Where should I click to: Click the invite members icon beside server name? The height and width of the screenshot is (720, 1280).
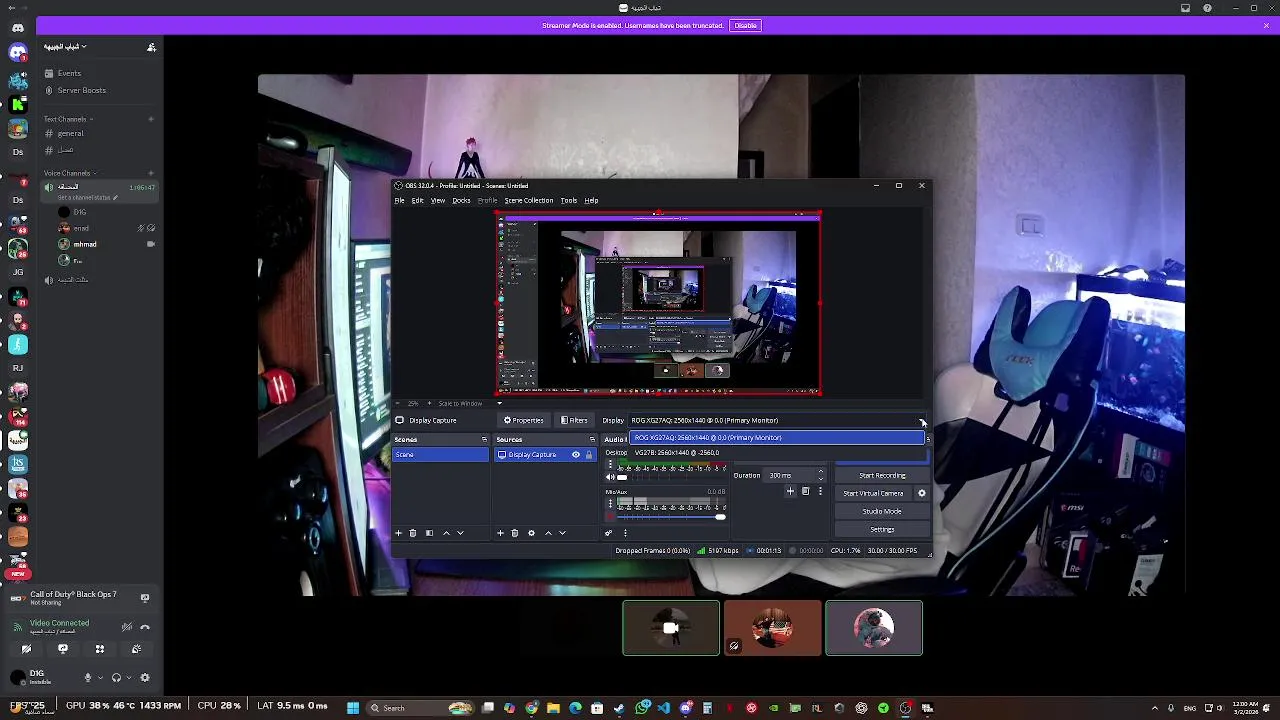coord(151,47)
